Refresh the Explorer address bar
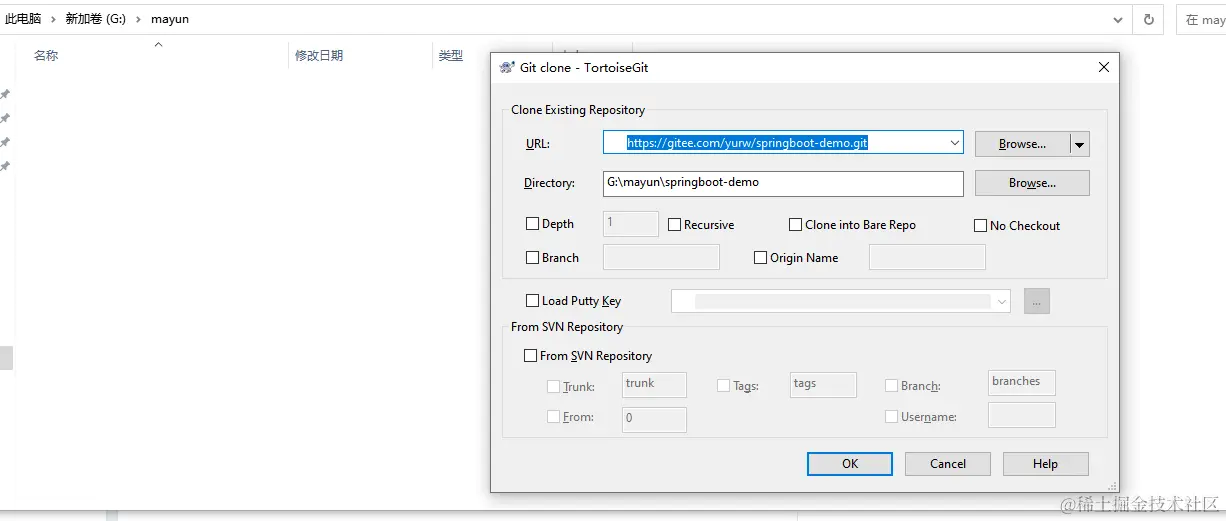This screenshot has height=521, width=1226. click(1148, 19)
